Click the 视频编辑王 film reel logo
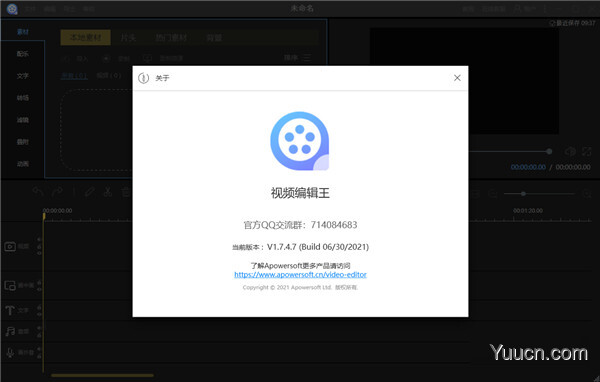 click(x=300, y=141)
